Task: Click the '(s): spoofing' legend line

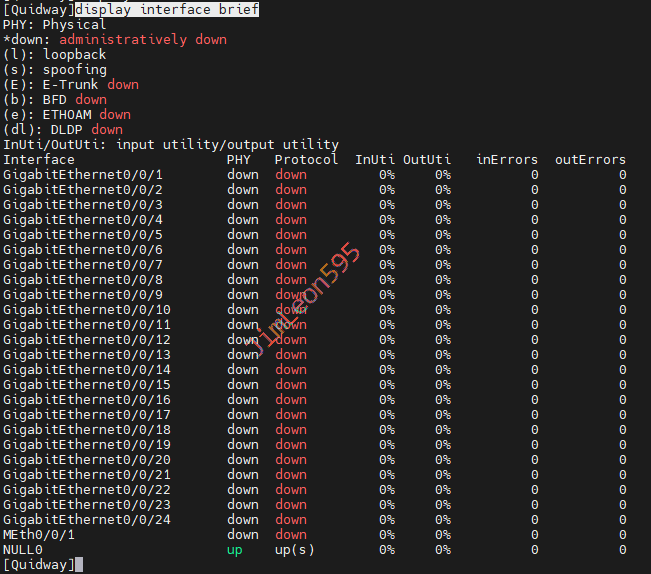Action: 55,70
